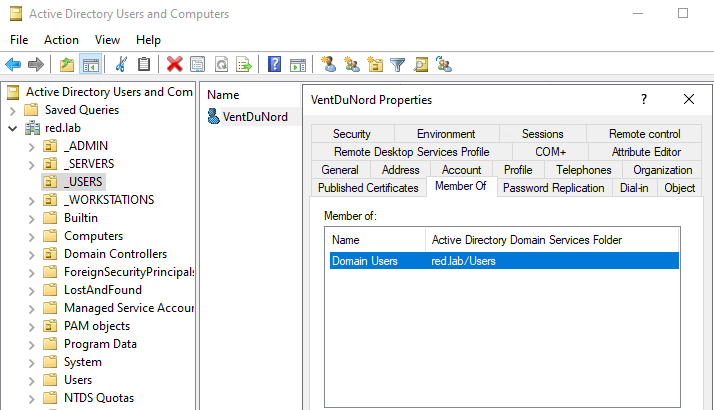Viewport: 714px width, 410px height.
Task: Open the Action menu
Action: (61, 40)
